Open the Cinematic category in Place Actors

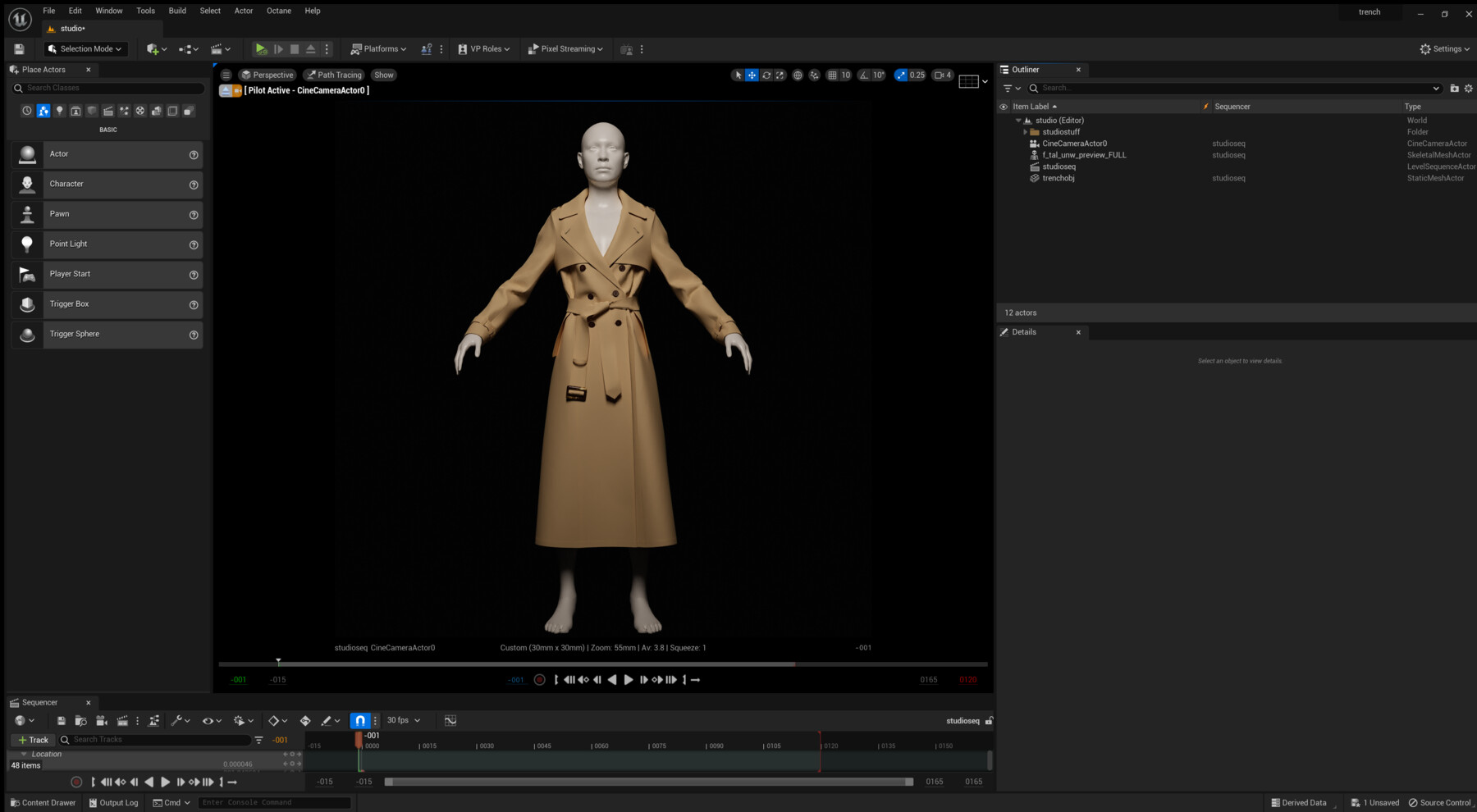(x=107, y=111)
